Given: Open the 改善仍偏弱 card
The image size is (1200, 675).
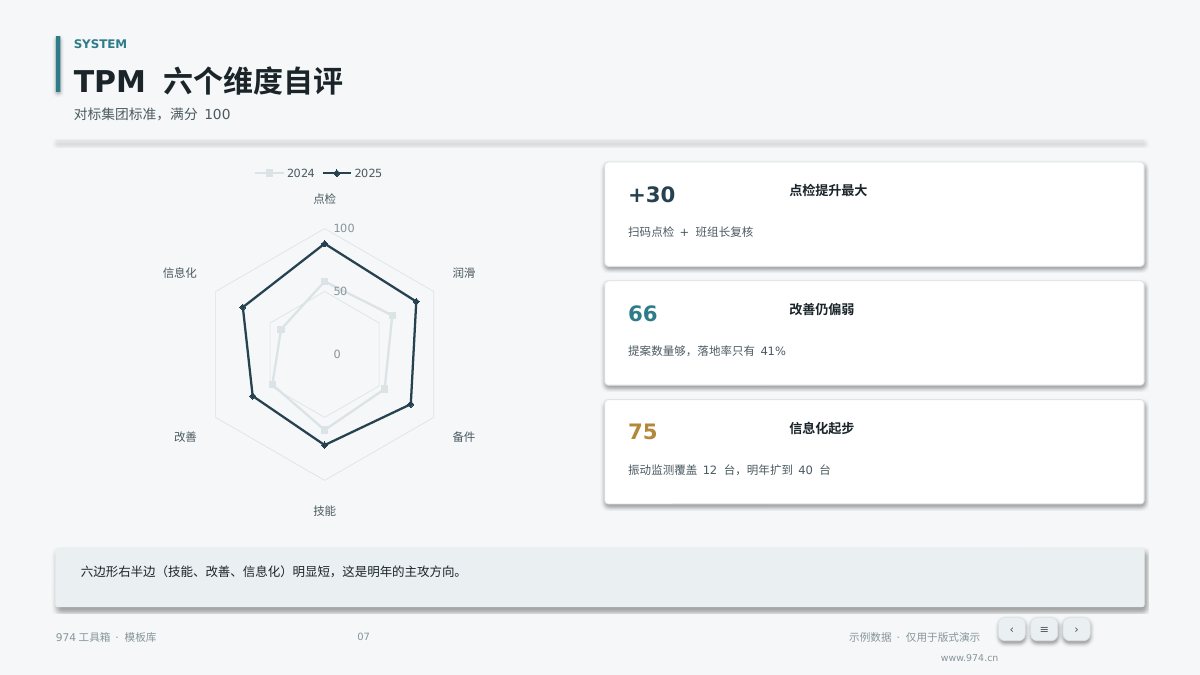Looking at the screenshot, I should pyautogui.click(x=874, y=333).
